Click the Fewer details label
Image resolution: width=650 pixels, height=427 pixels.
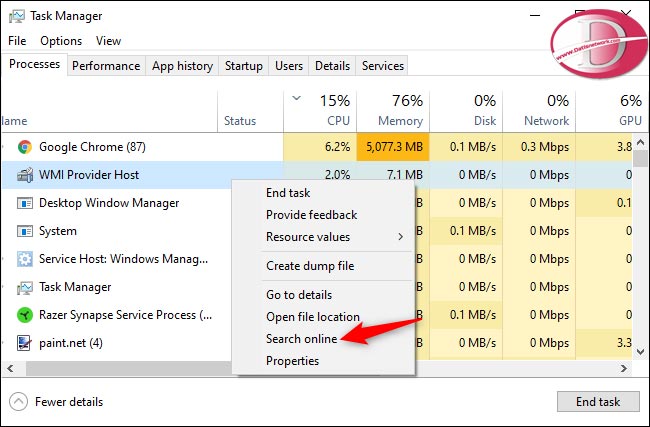coord(69,402)
